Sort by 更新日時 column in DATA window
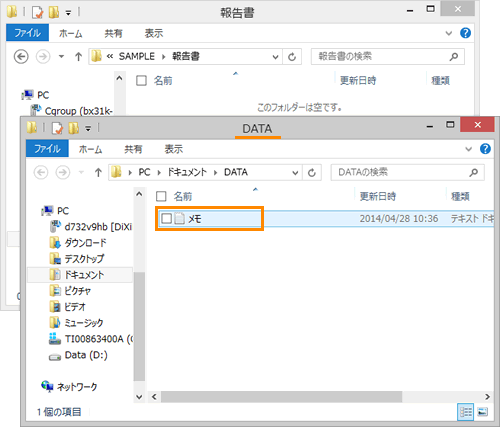Image resolution: width=500 pixels, height=427 pixels. click(378, 196)
